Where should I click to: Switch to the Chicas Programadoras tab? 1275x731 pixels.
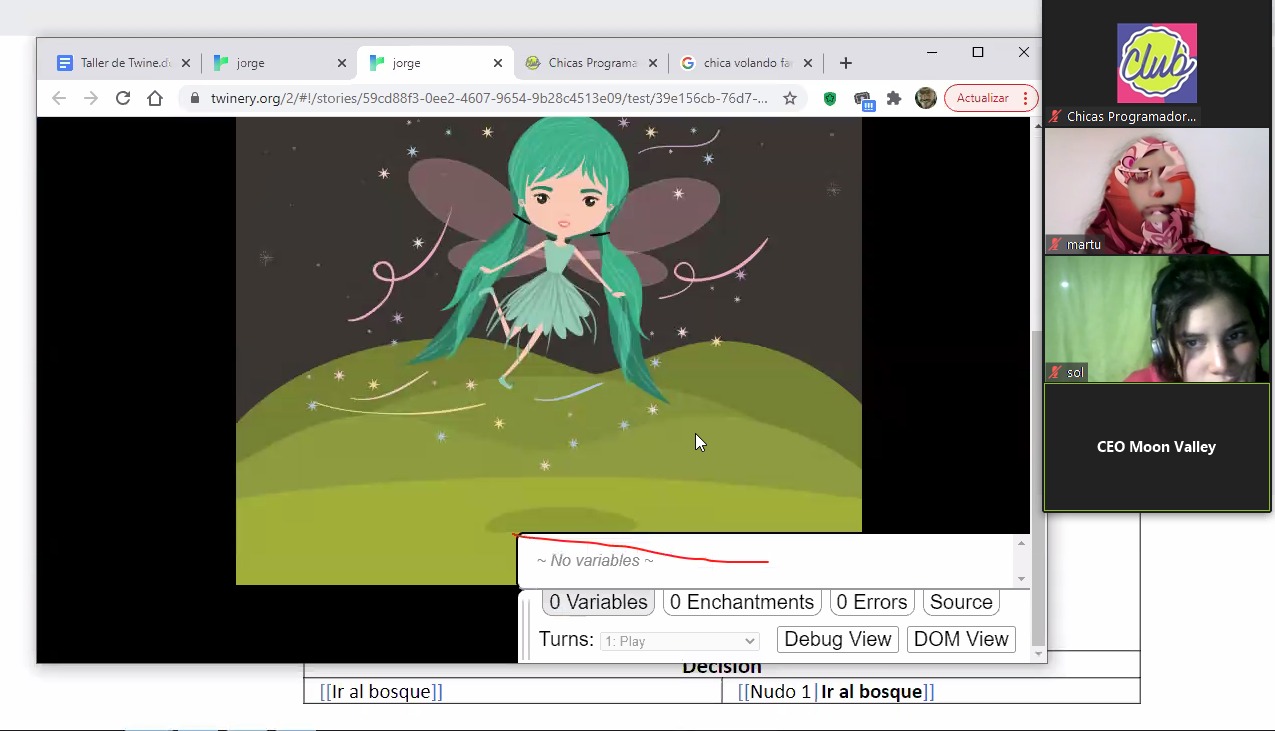[590, 63]
